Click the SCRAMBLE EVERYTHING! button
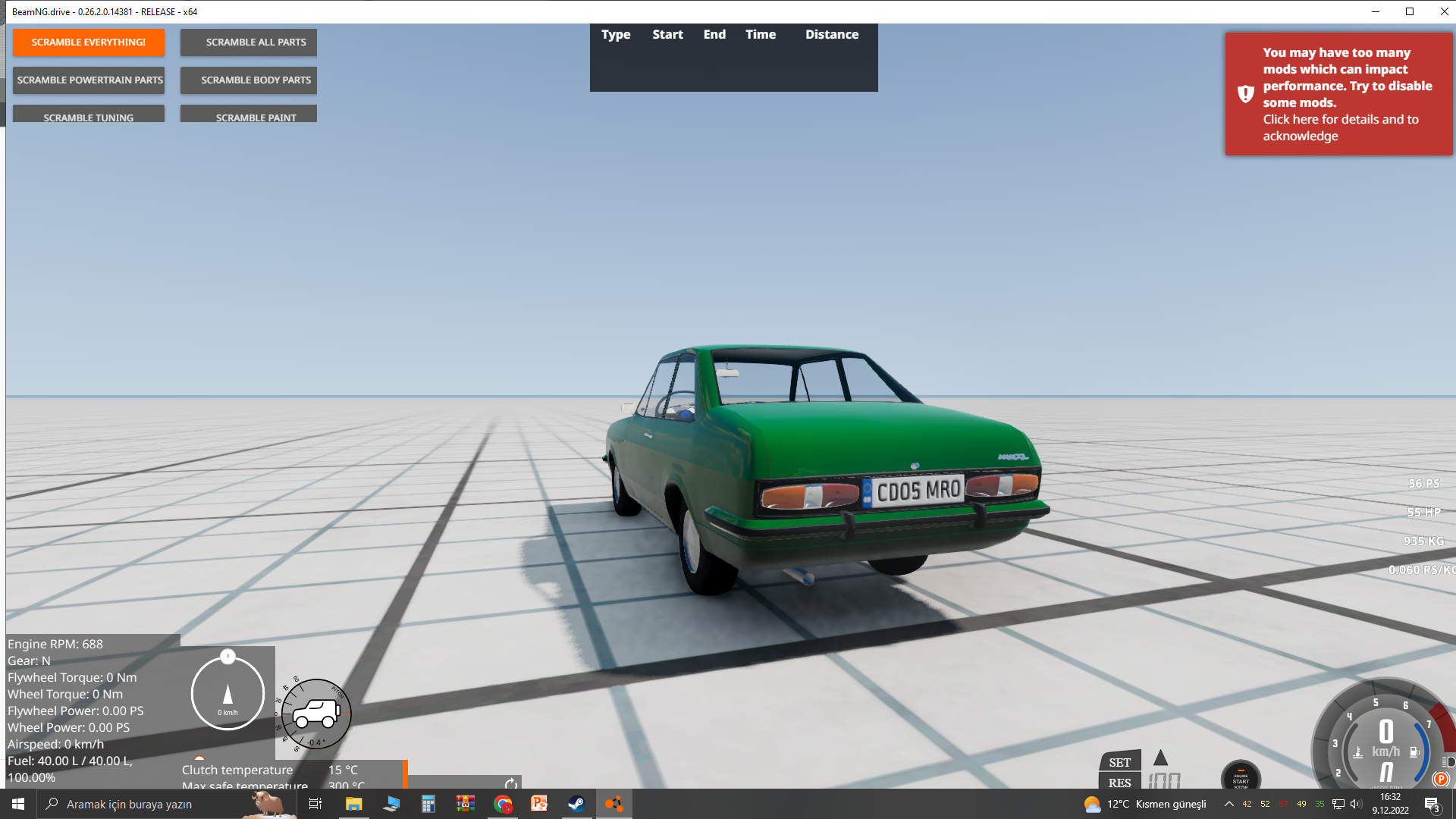The width and height of the screenshot is (1456, 819). (x=89, y=42)
